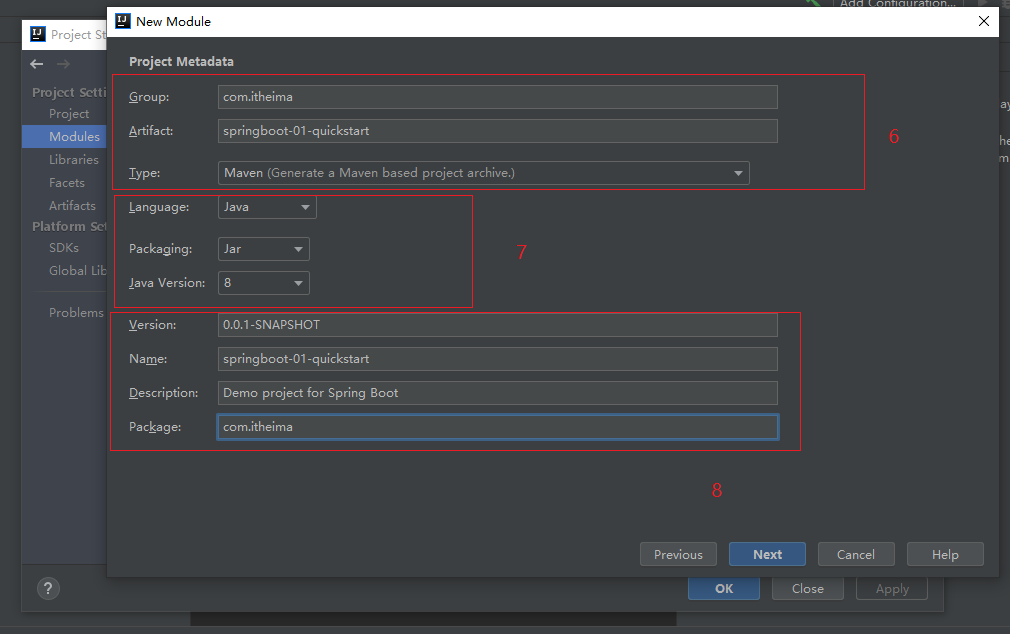Viewport: 1010px width, 634px height.
Task: Open the Language dropdown
Action: 267,207
